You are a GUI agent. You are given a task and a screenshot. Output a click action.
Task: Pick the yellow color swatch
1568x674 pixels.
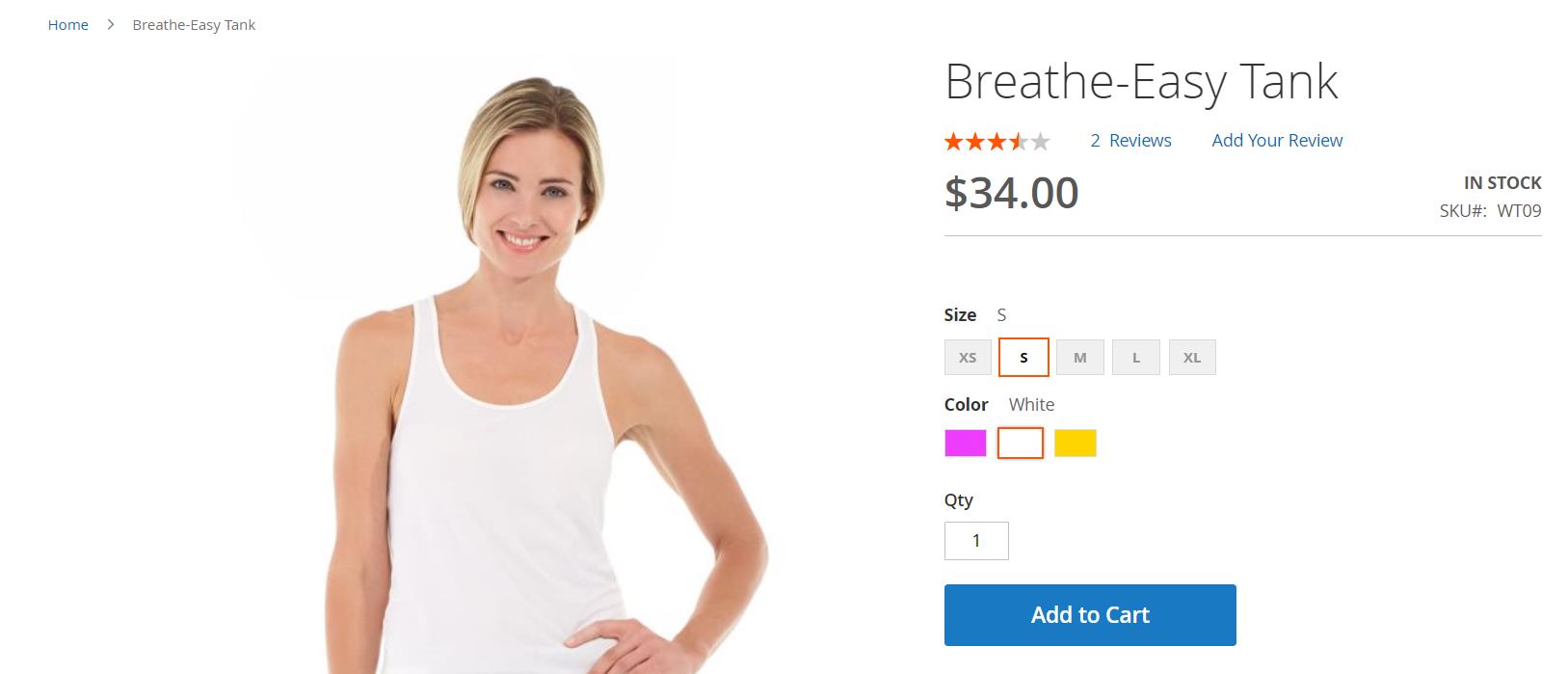tap(1076, 444)
